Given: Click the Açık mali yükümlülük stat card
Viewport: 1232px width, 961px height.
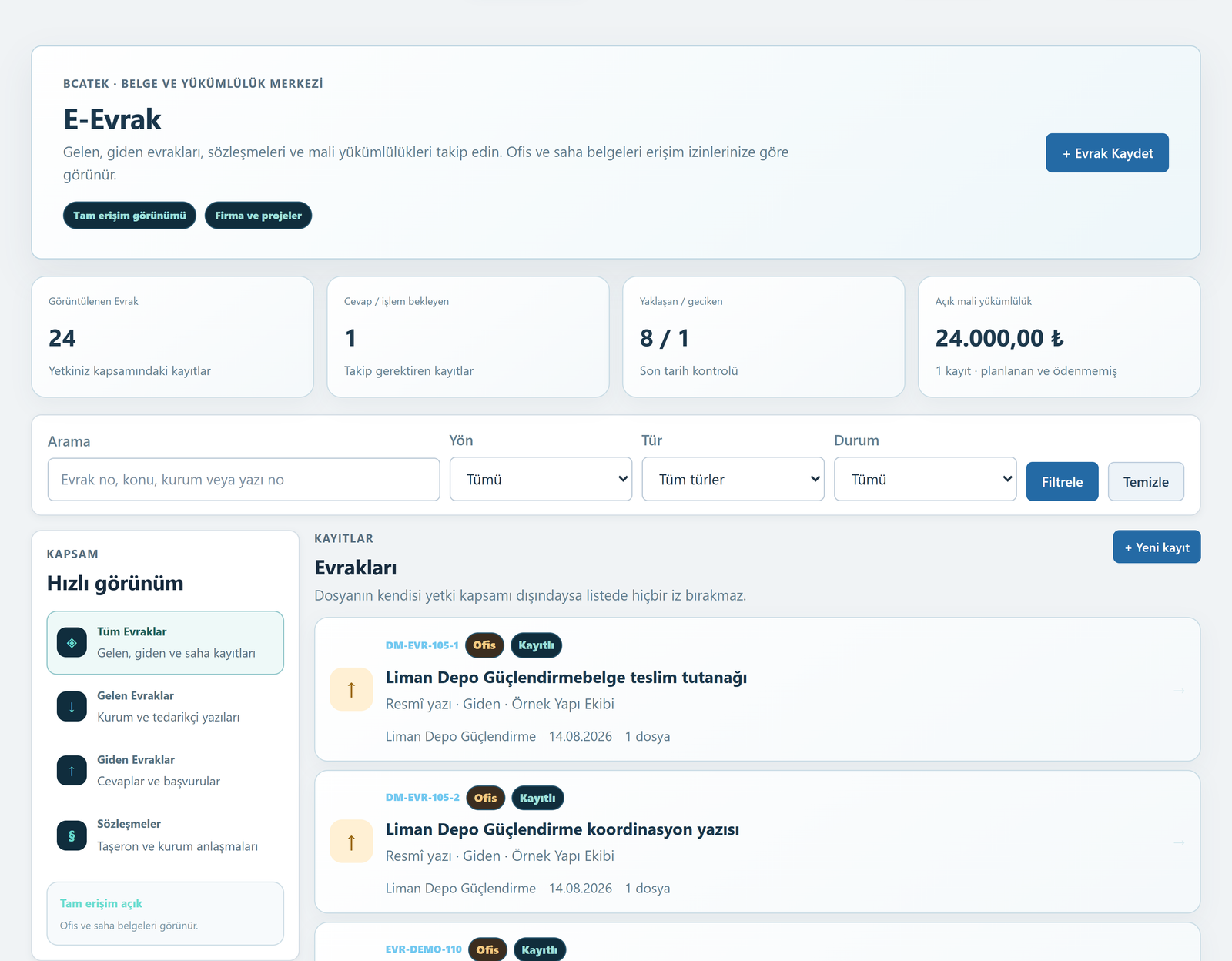Looking at the screenshot, I should [1060, 337].
